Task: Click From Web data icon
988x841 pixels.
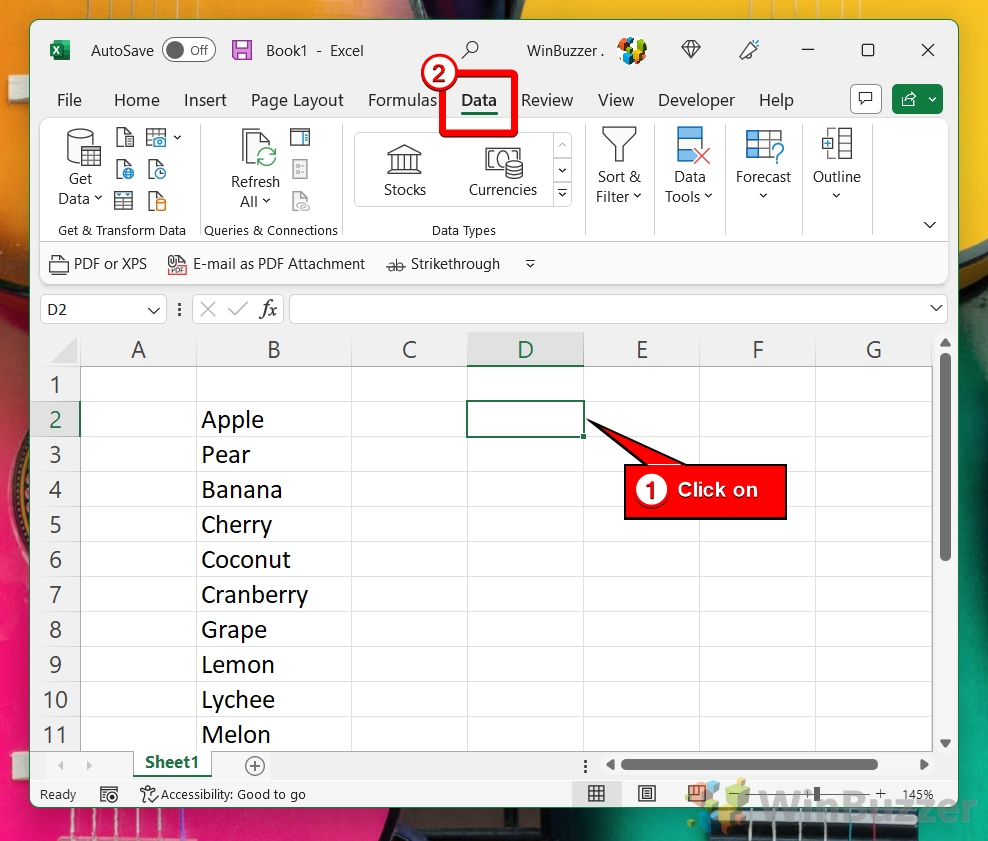Action: 125,169
